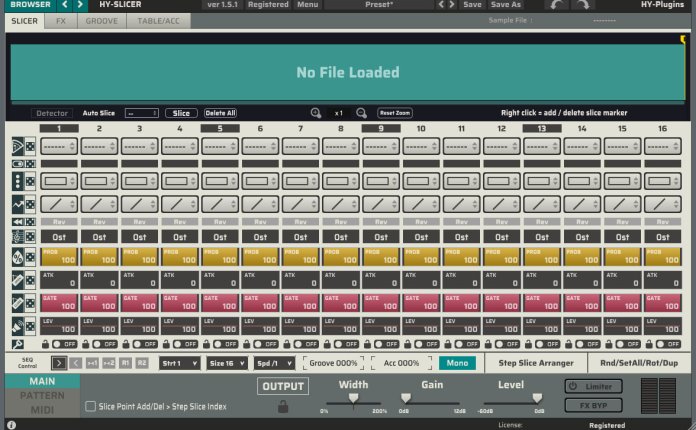The width and height of the screenshot is (696, 430).
Task: Open step 16 envelope curve selector
Action: (663, 204)
